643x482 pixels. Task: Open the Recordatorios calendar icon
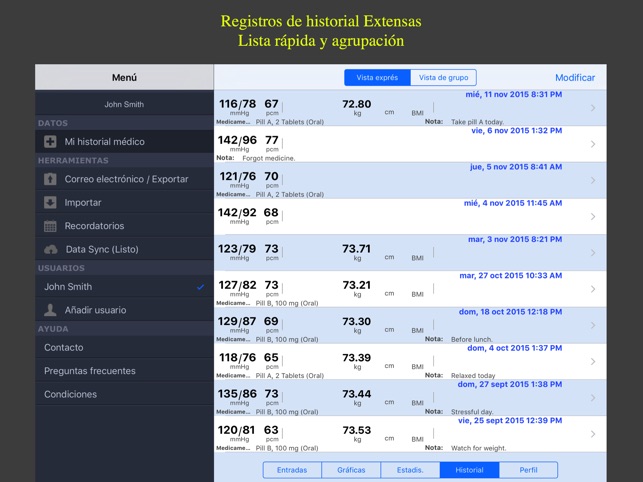pyautogui.click(x=50, y=226)
